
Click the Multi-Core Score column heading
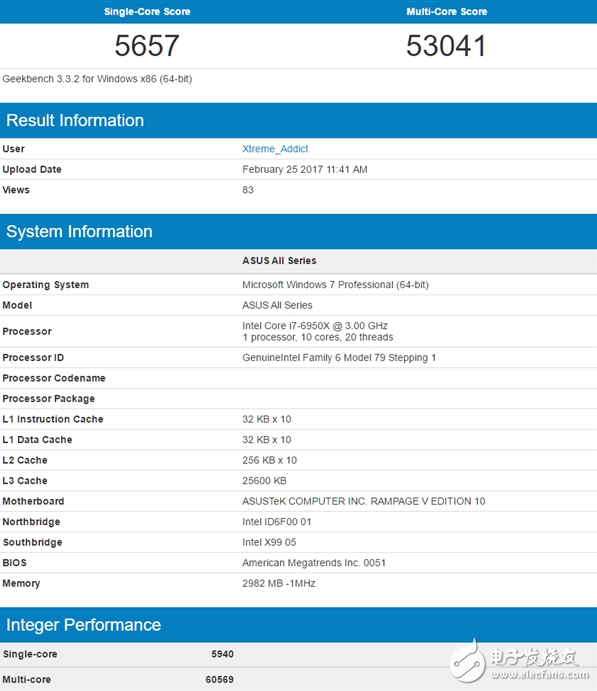tap(446, 11)
